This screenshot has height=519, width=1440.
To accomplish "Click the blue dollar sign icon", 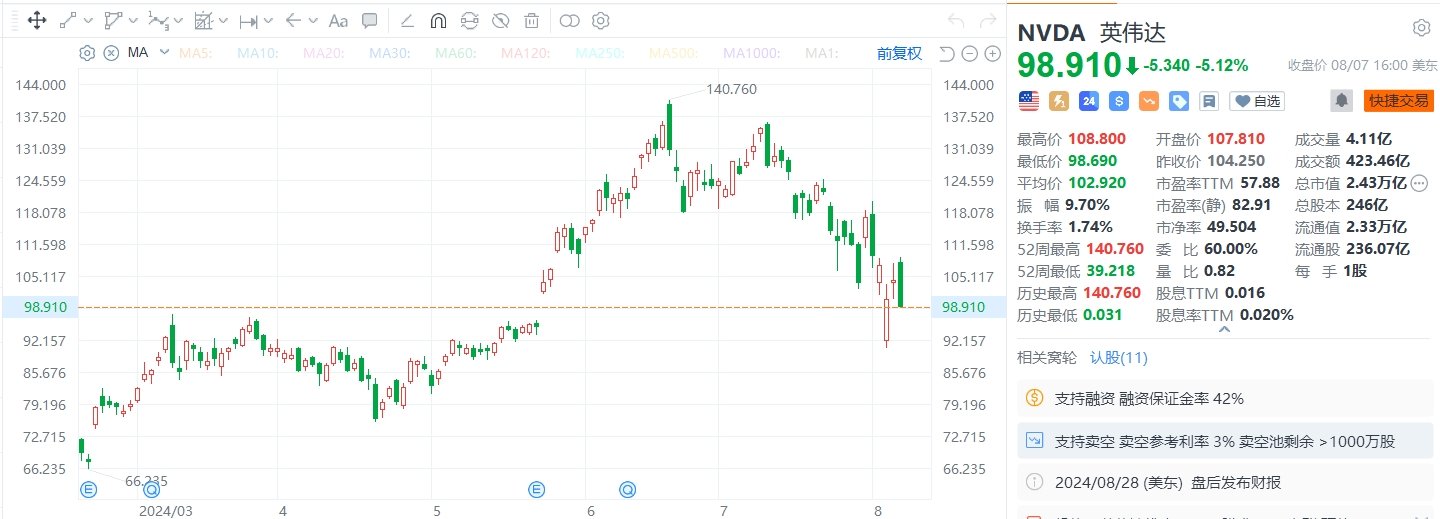I will (x=1119, y=100).
